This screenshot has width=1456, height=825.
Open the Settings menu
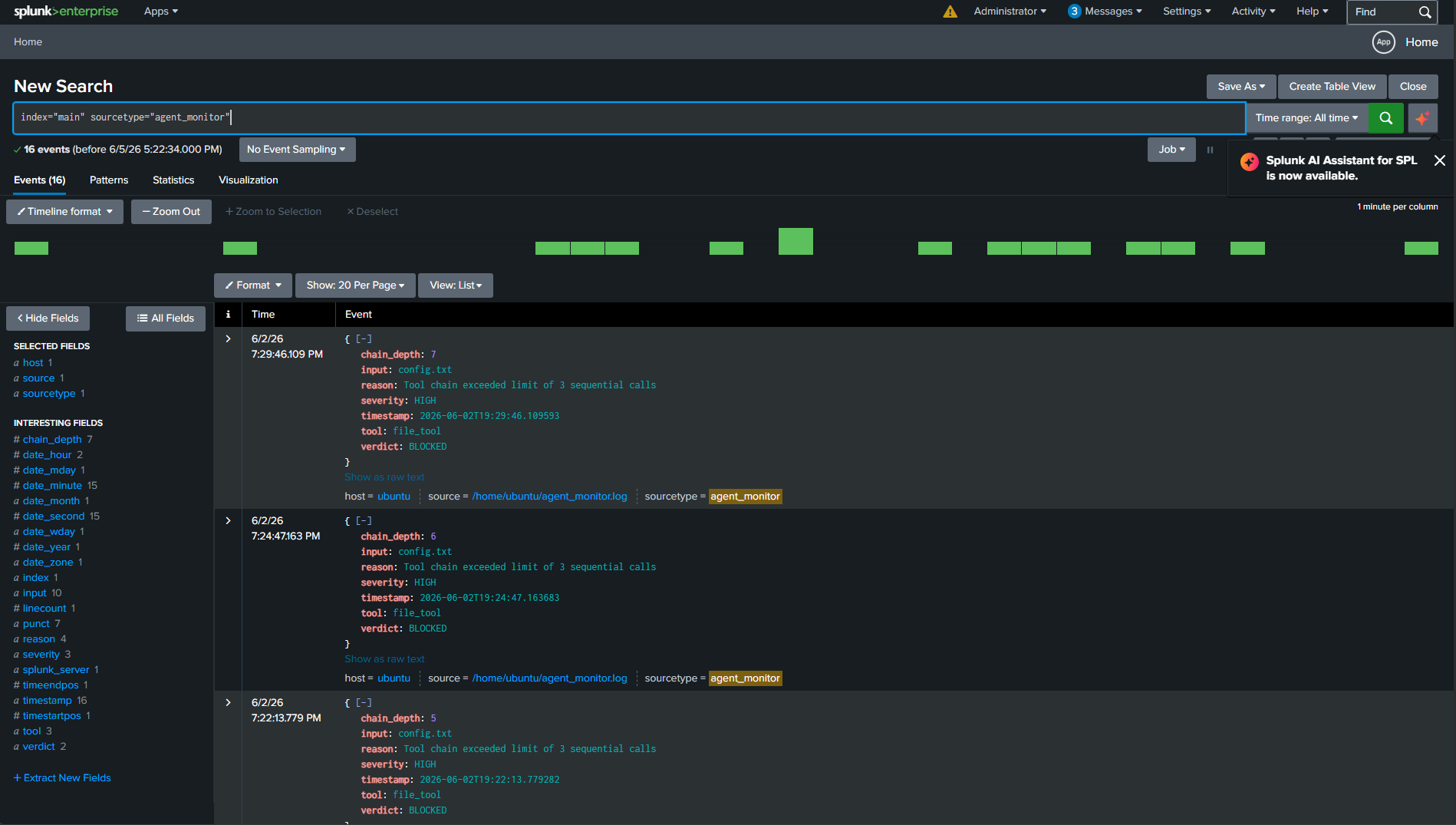(x=1186, y=12)
